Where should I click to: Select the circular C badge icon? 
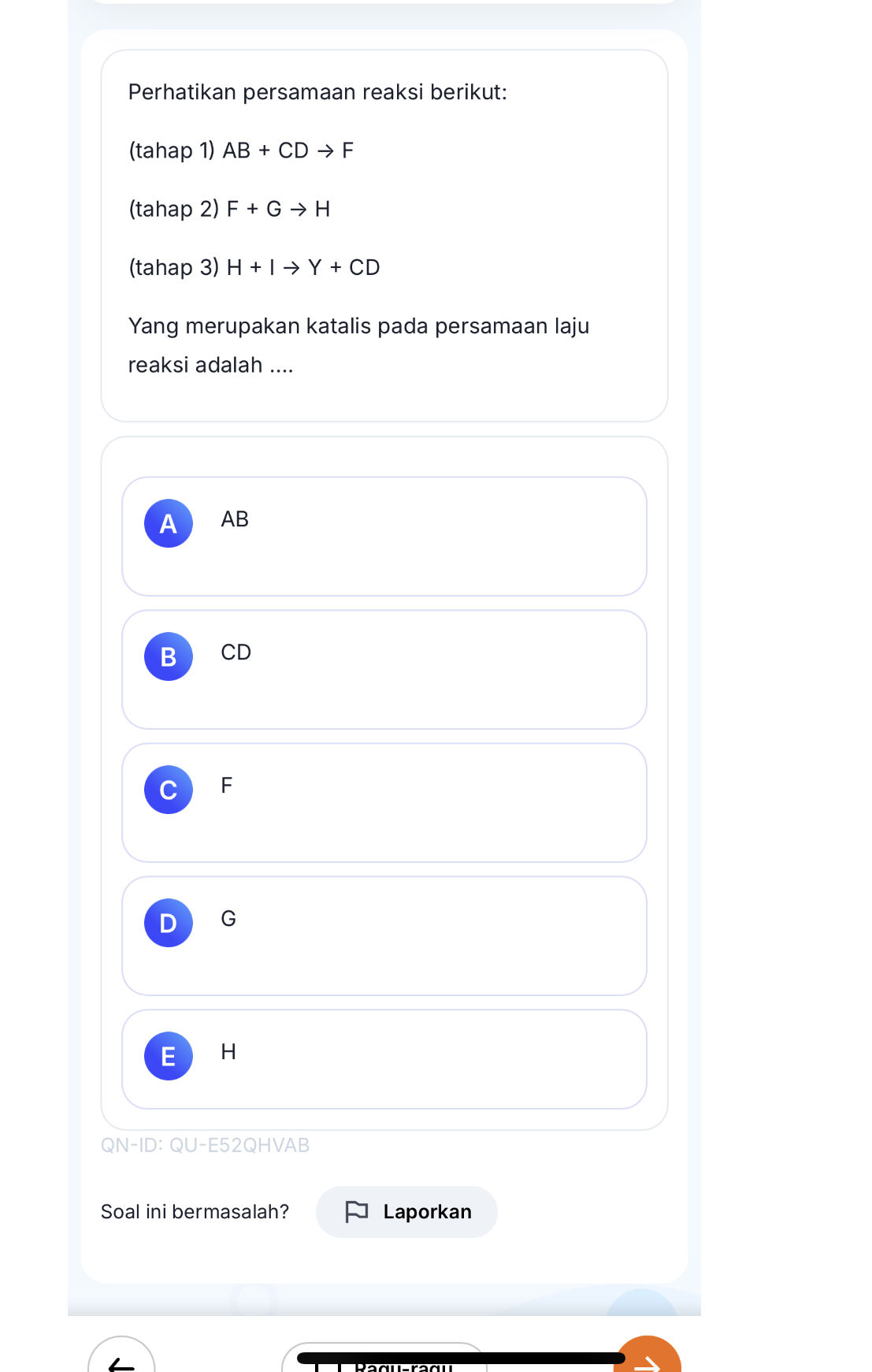click(x=167, y=790)
